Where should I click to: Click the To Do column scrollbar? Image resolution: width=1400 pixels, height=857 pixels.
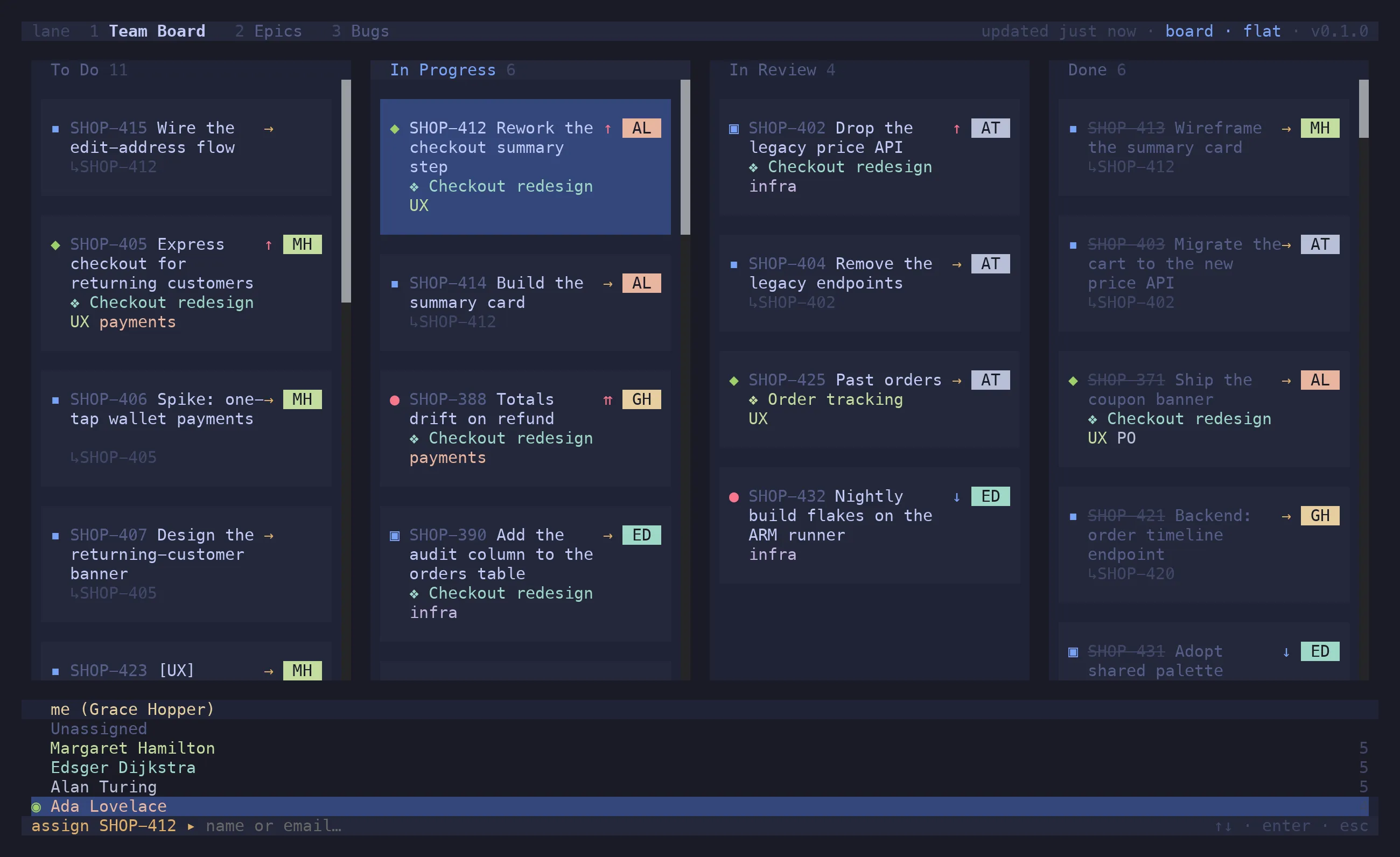(346, 191)
